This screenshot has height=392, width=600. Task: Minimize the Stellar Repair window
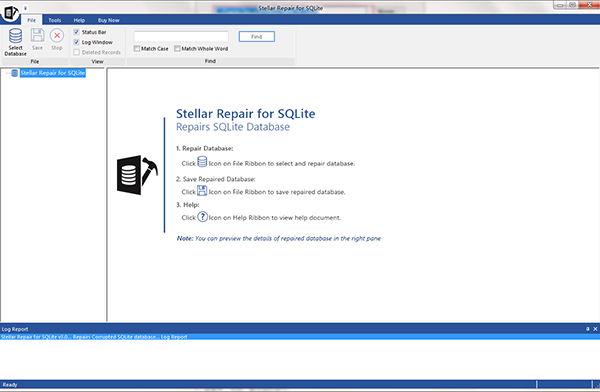click(x=560, y=5)
